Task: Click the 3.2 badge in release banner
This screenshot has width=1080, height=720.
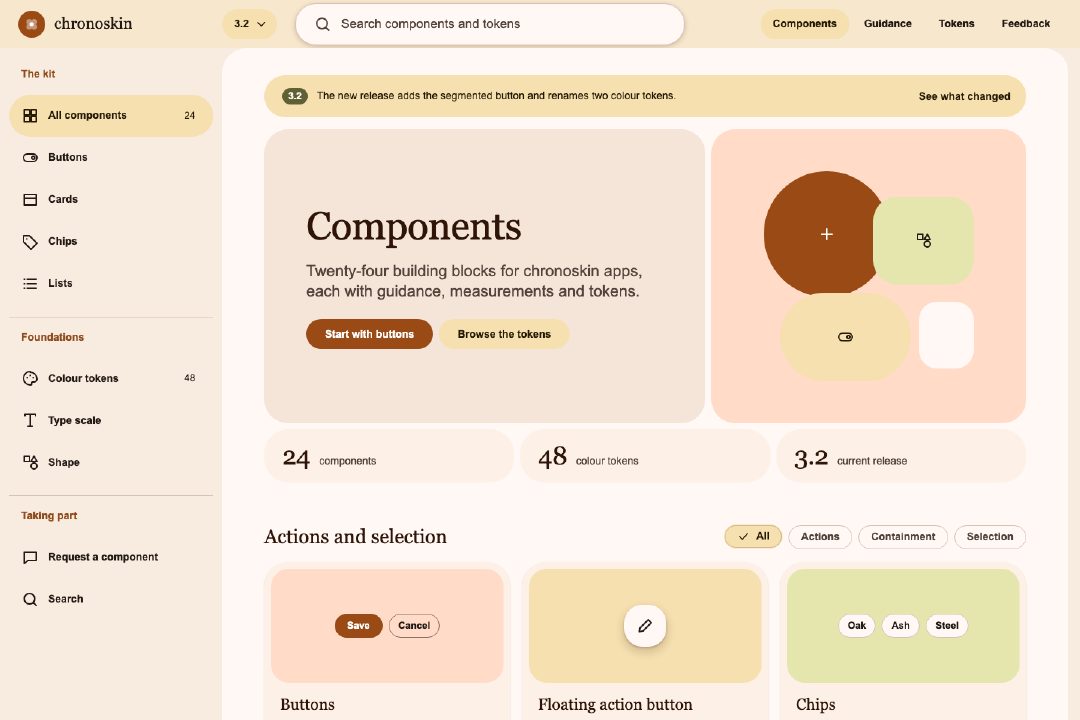Action: tap(295, 96)
